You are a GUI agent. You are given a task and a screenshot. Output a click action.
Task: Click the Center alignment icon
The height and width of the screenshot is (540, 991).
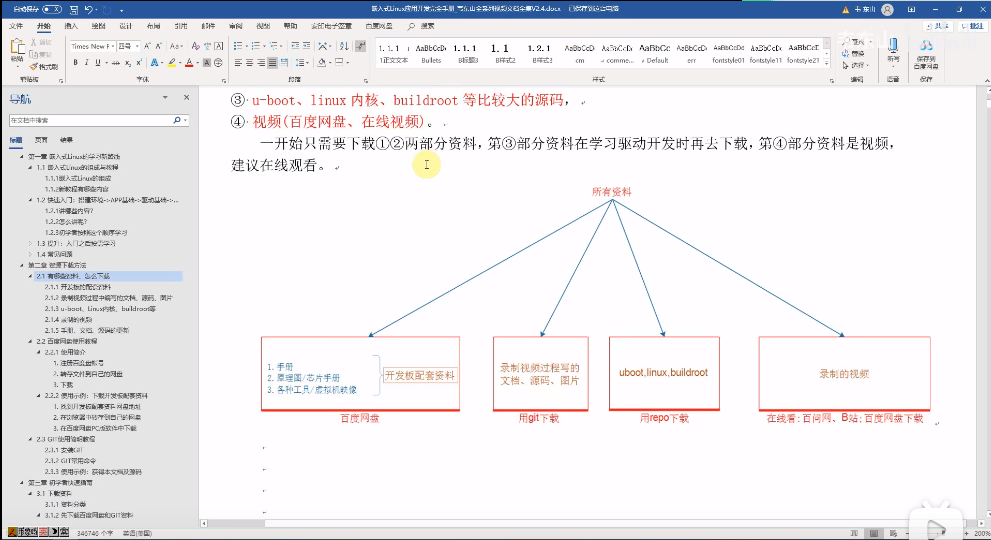[x=250, y=63]
